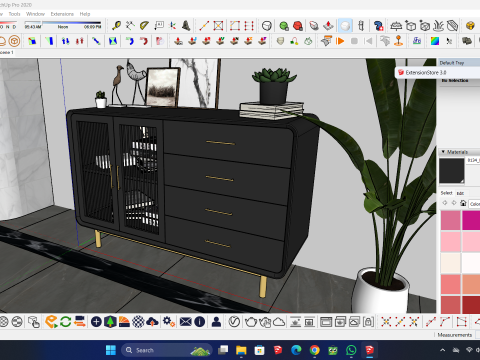Pick the salmon orange color swatch

[471, 284]
